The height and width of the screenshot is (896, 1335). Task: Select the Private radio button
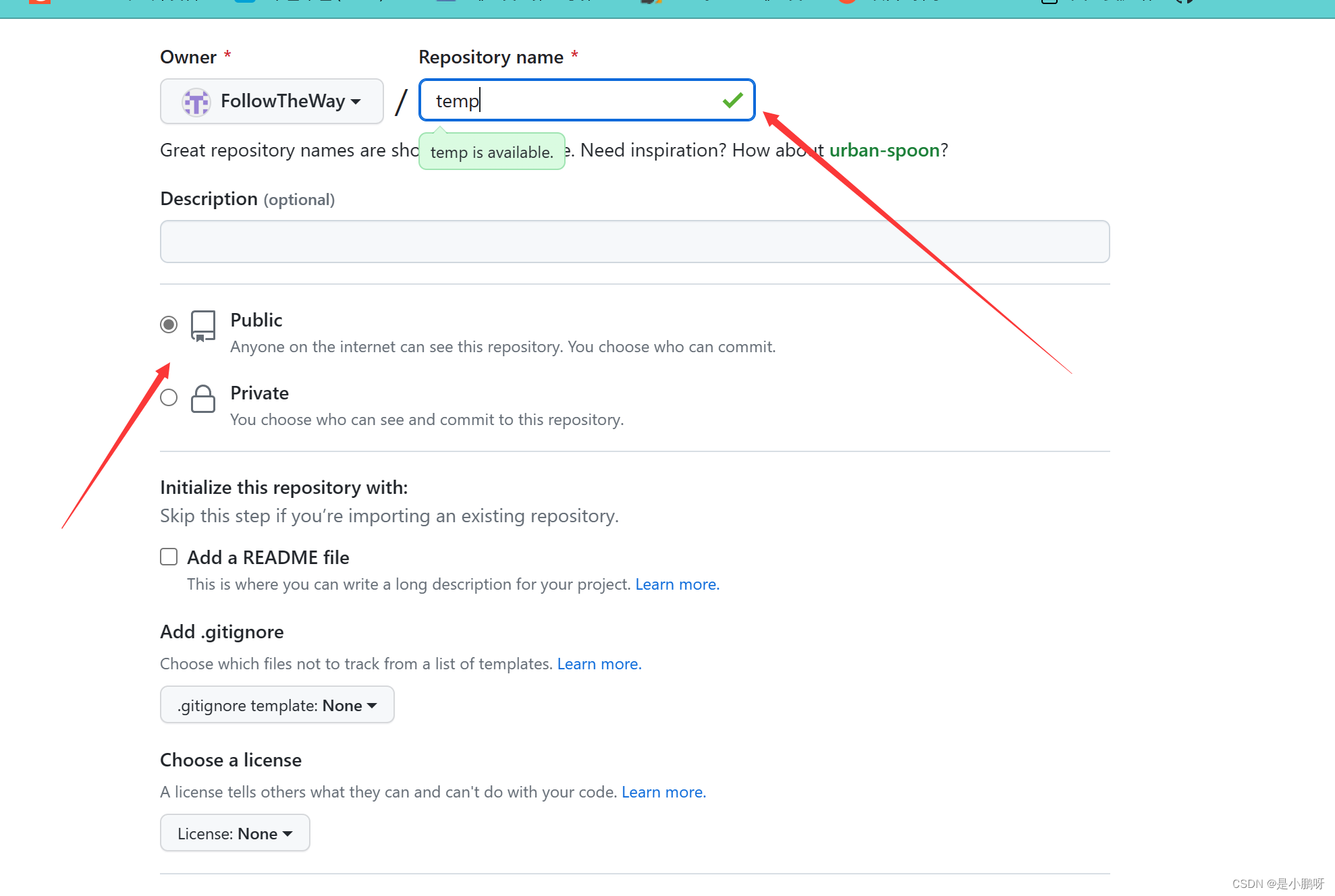(169, 397)
